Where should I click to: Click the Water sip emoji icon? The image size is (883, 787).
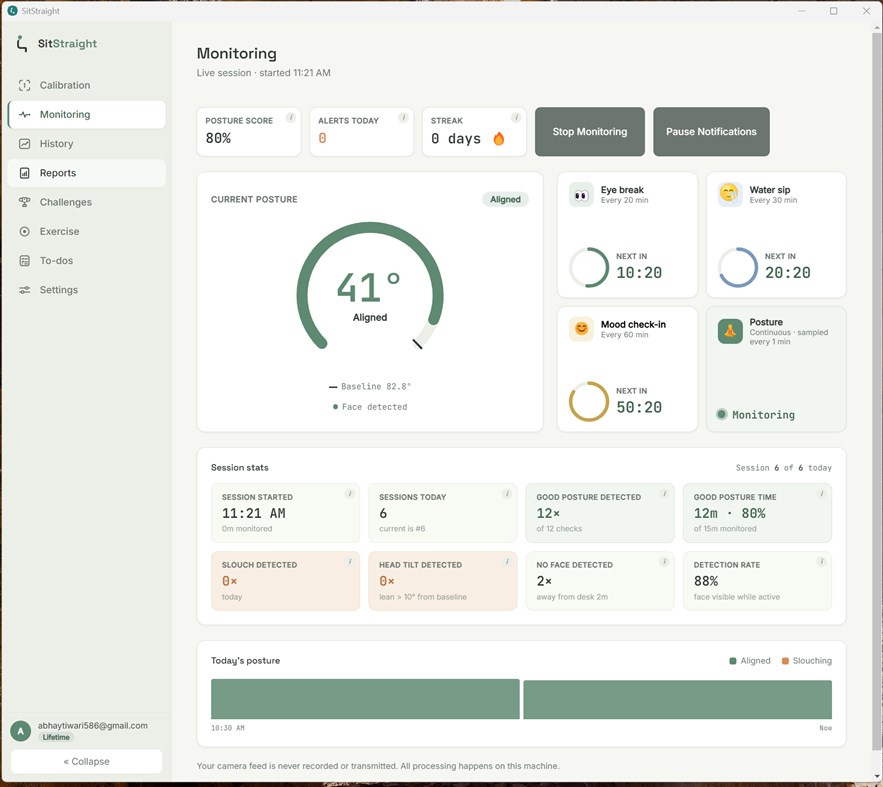point(730,194)
